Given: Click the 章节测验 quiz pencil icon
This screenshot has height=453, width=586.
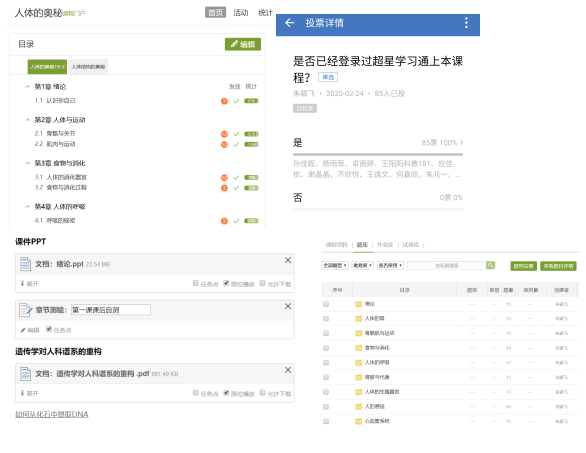Looking at the screenshot, I should point(25,310).
